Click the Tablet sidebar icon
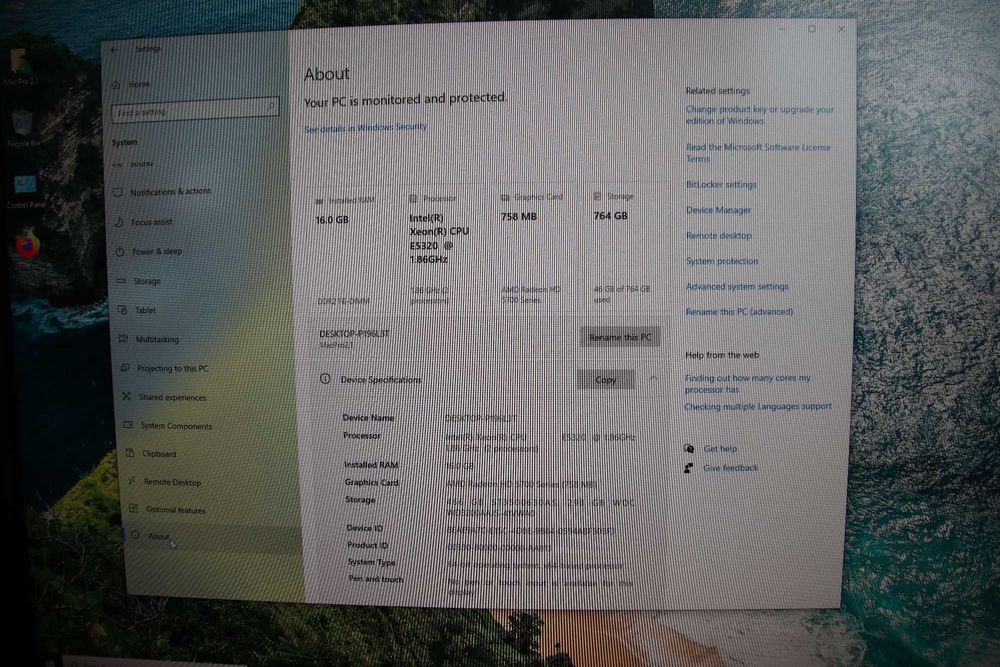1000x667 pixels. (122, 310)
